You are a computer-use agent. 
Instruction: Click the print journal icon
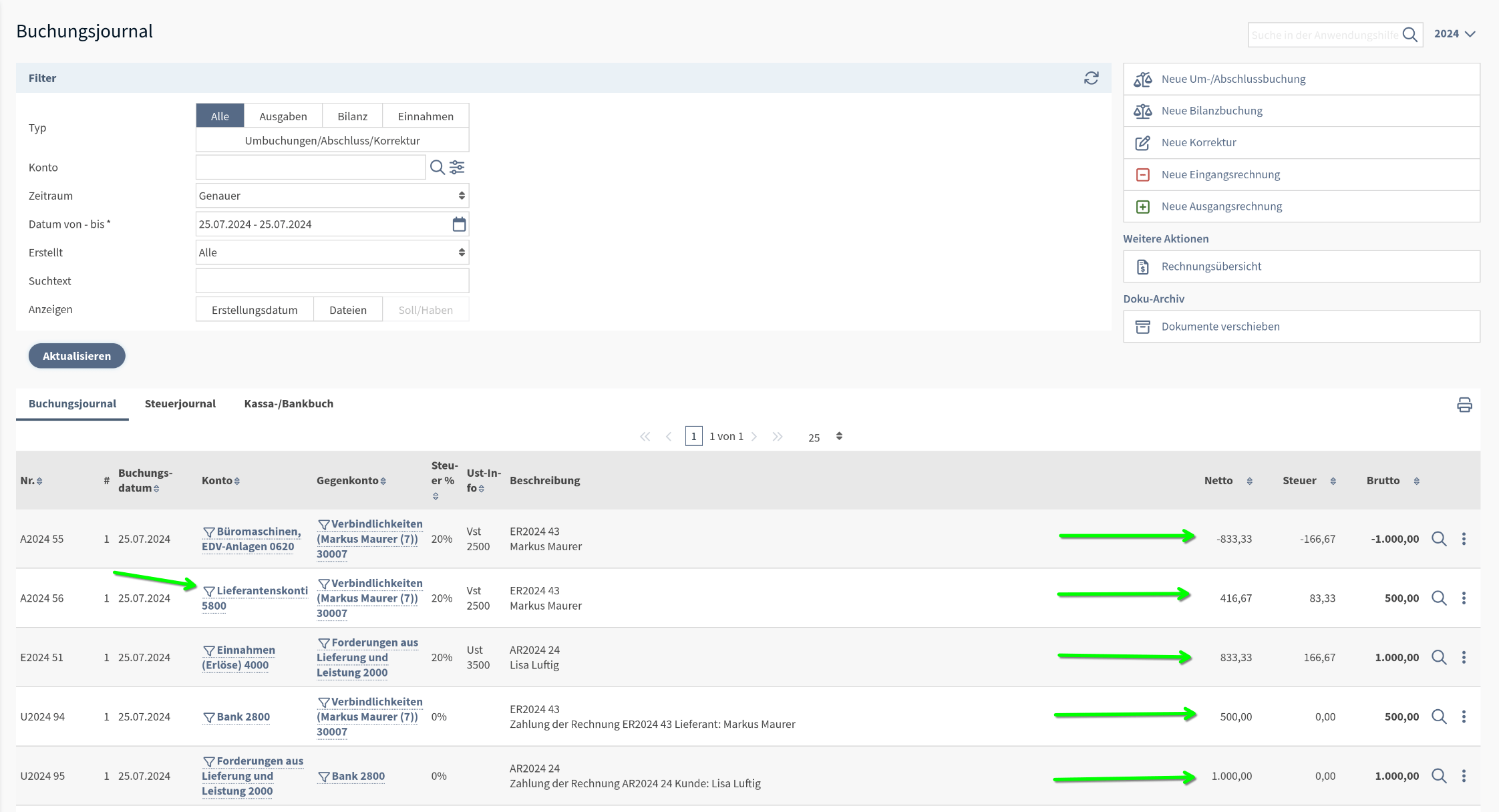pos(1464,405)
